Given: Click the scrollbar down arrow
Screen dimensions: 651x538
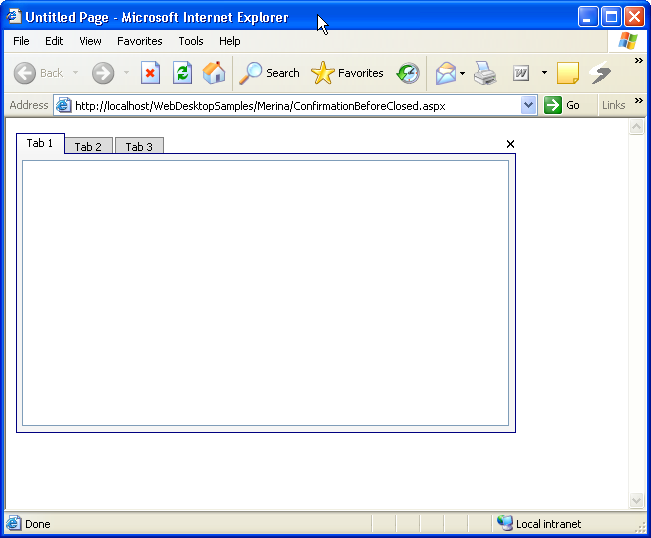Looking at the screenshot, I should [637, 500].
